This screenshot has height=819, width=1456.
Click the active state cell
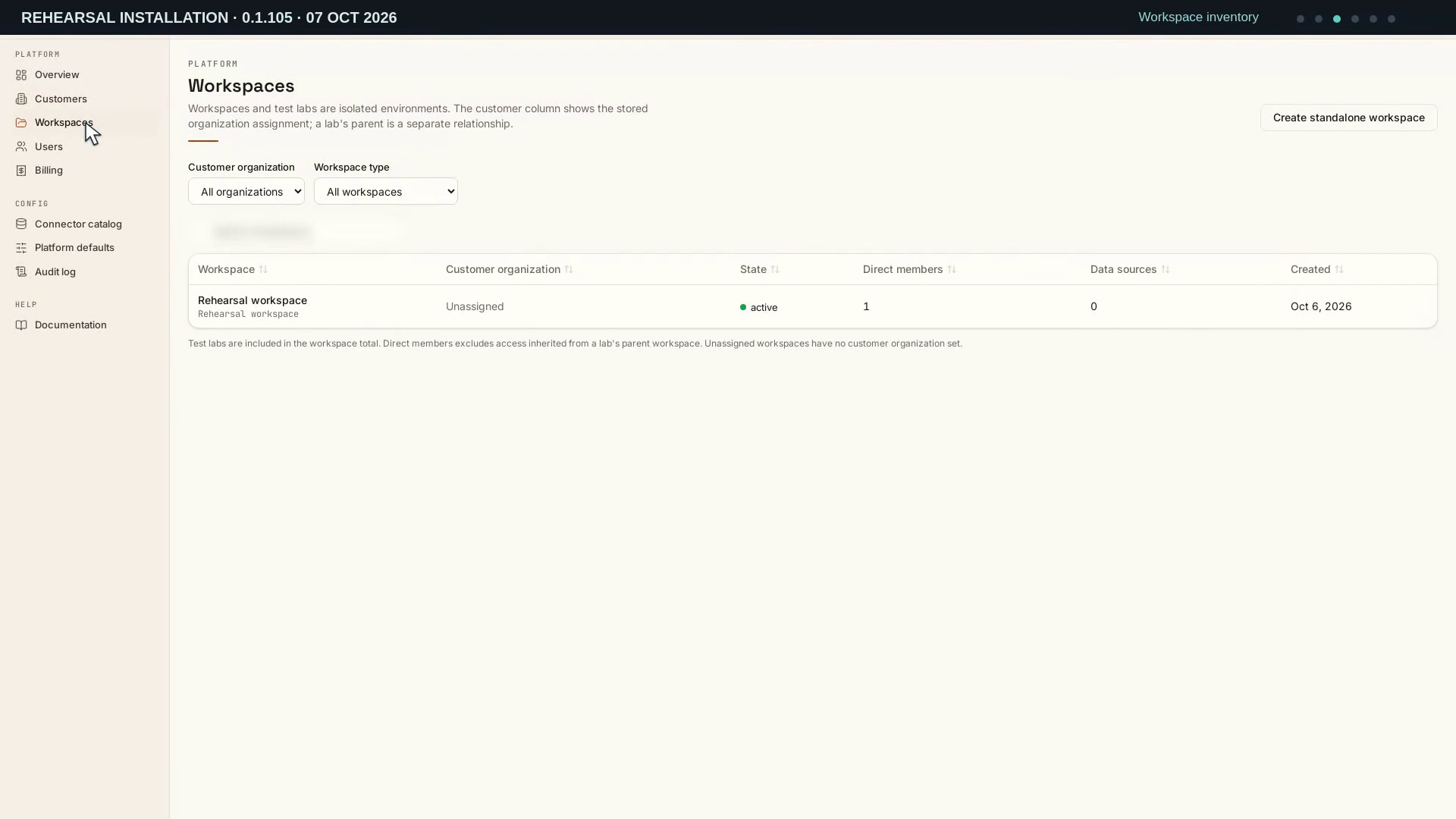pos(759,307)
